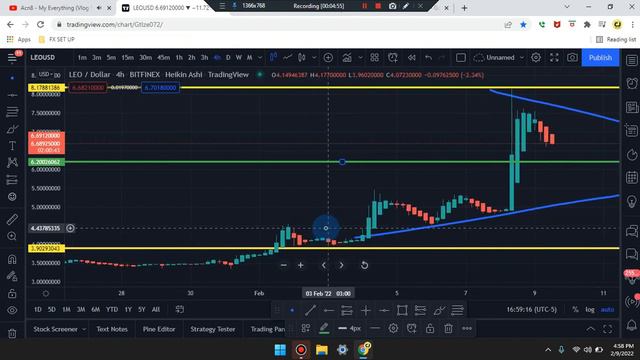Open the emoji icons tool

click(x=12, y=197)
